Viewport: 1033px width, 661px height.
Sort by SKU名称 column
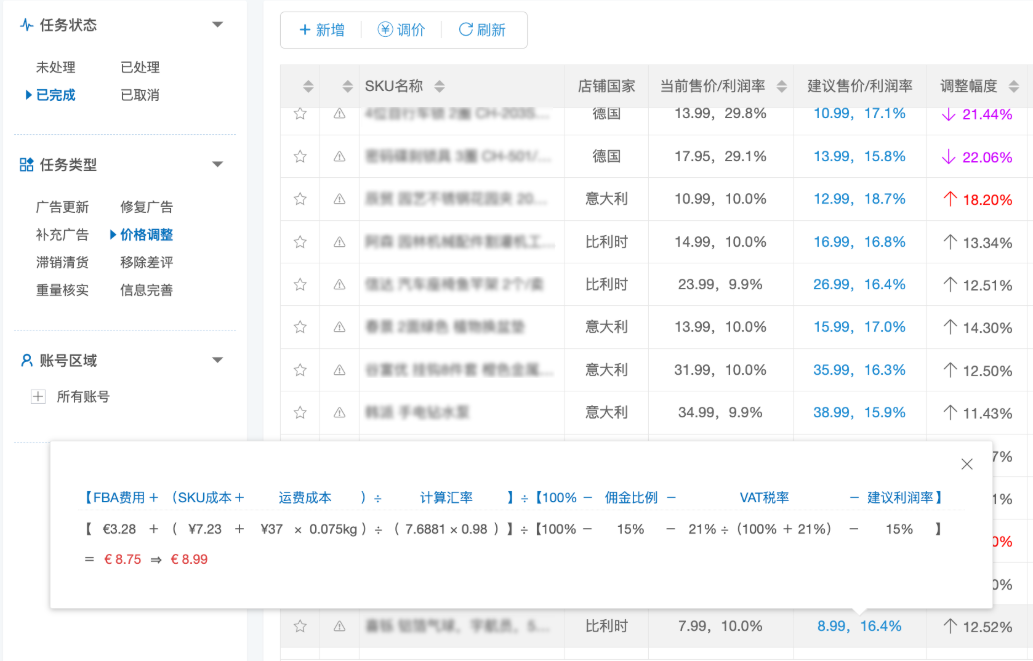tap(439, 86)
